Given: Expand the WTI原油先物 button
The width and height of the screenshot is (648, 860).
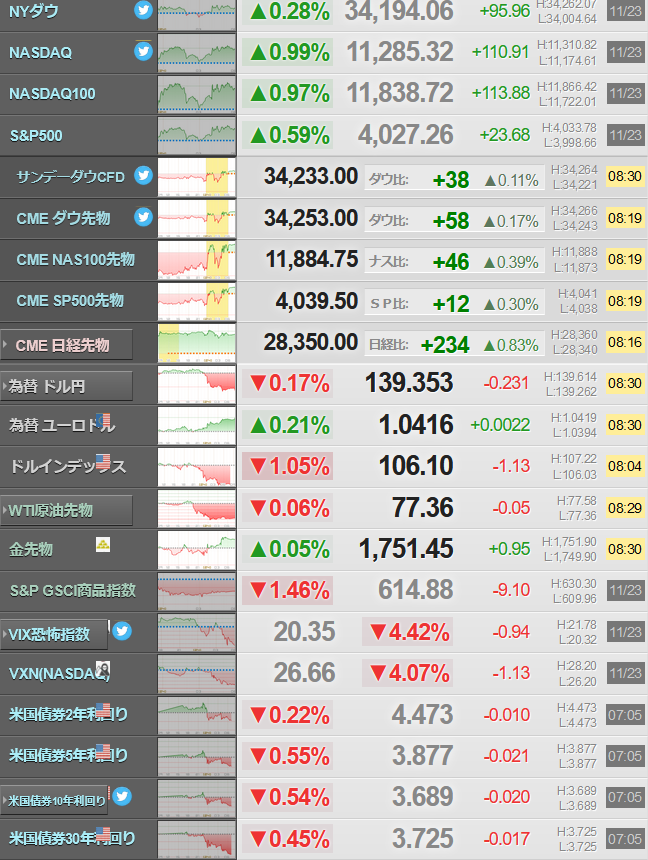Looking at the screenshot, I should (66, 510).
